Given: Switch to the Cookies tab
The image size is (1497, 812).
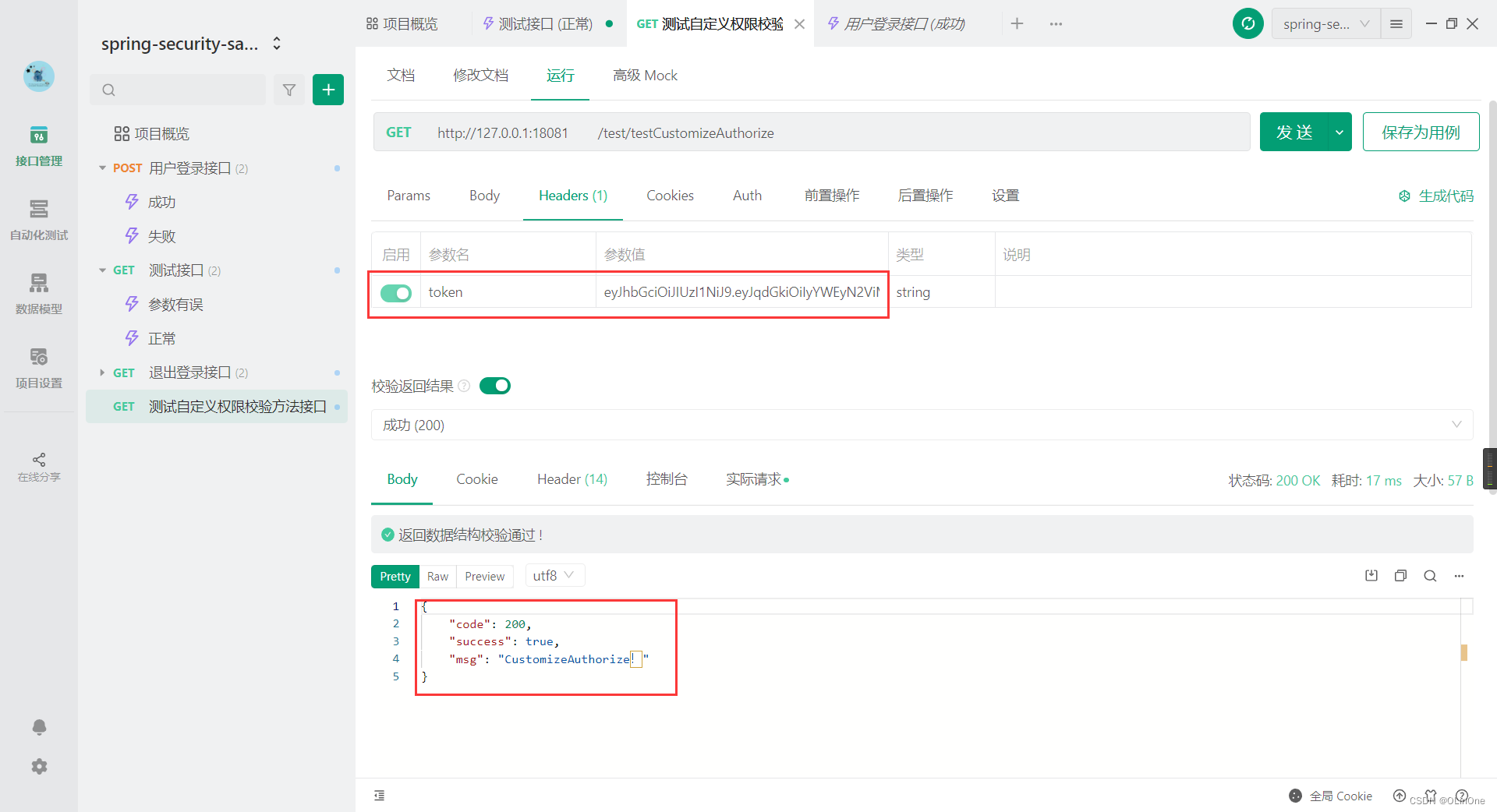Looking at the screenshot, I should coord(670,196).
